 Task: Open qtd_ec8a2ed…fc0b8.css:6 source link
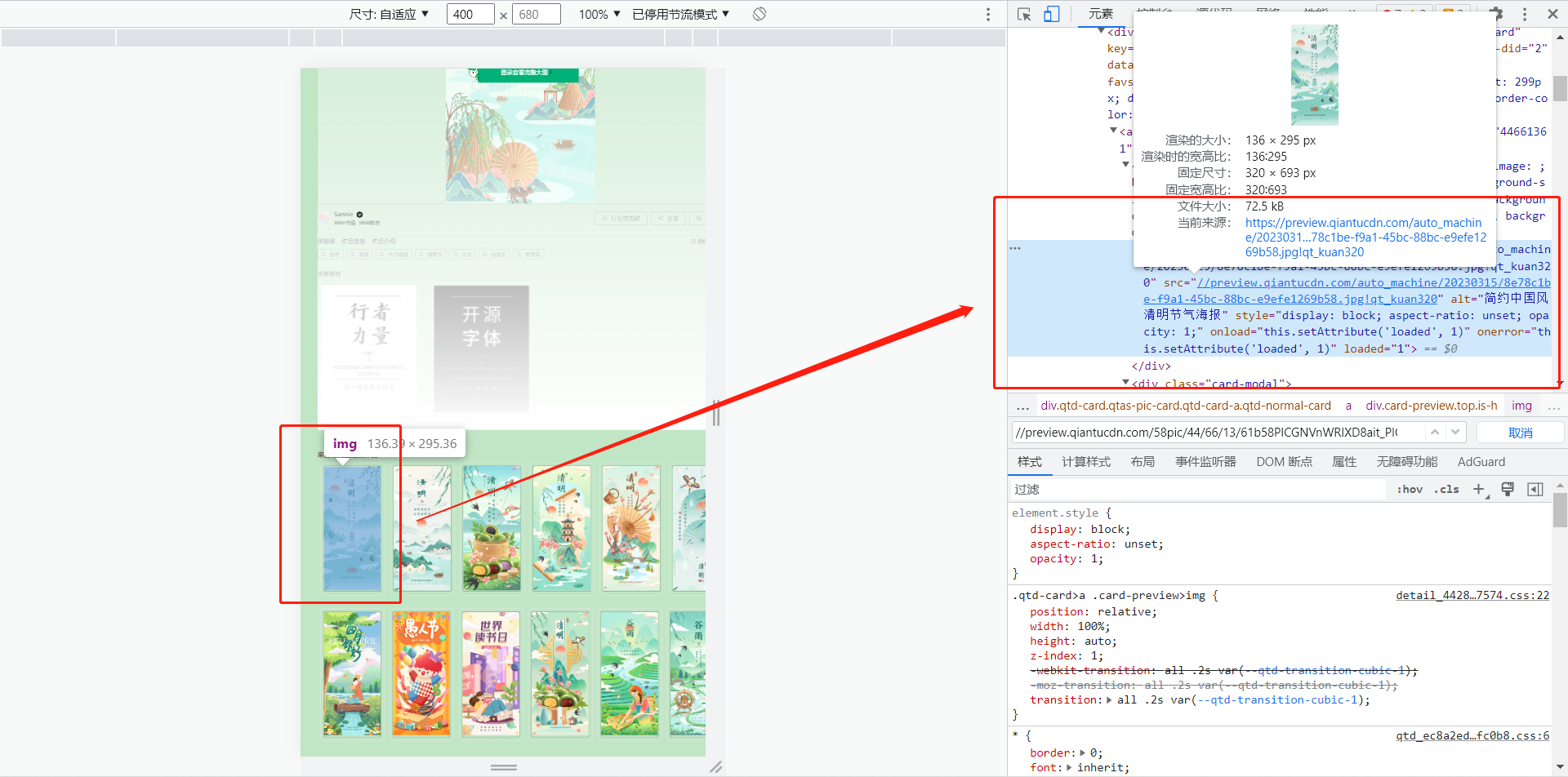(1472, 735)
